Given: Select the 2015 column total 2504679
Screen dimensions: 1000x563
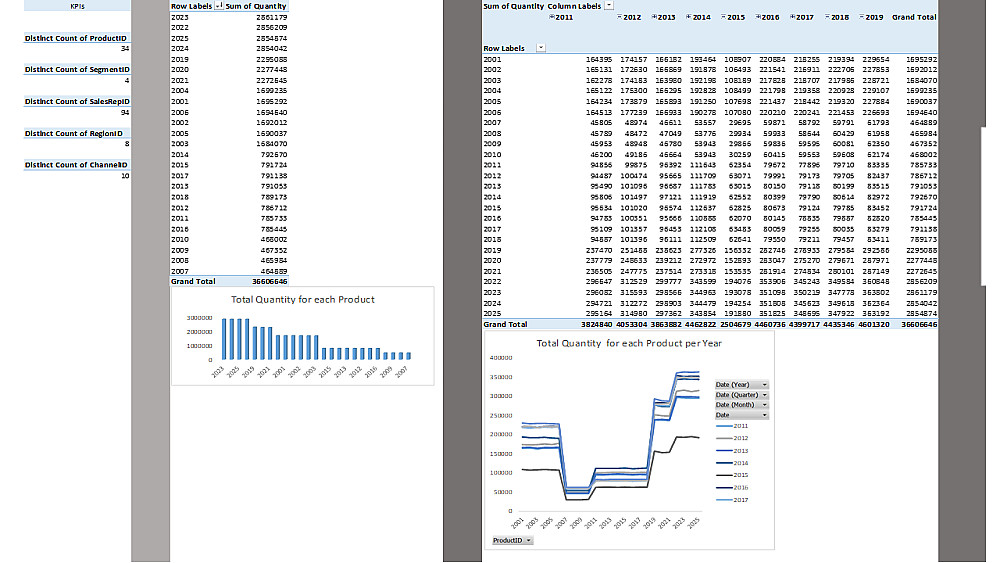Looking at the screenshot, I should pos(735,325).
